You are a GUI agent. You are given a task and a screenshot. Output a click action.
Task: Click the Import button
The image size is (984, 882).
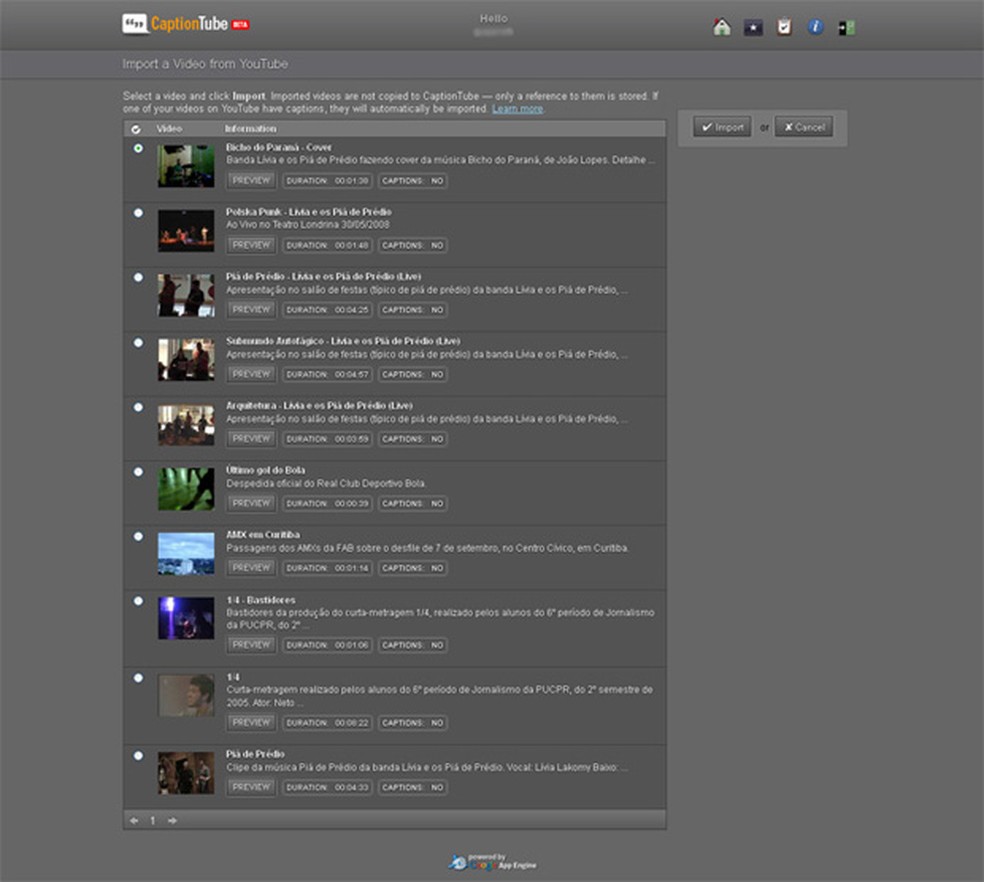722,128
